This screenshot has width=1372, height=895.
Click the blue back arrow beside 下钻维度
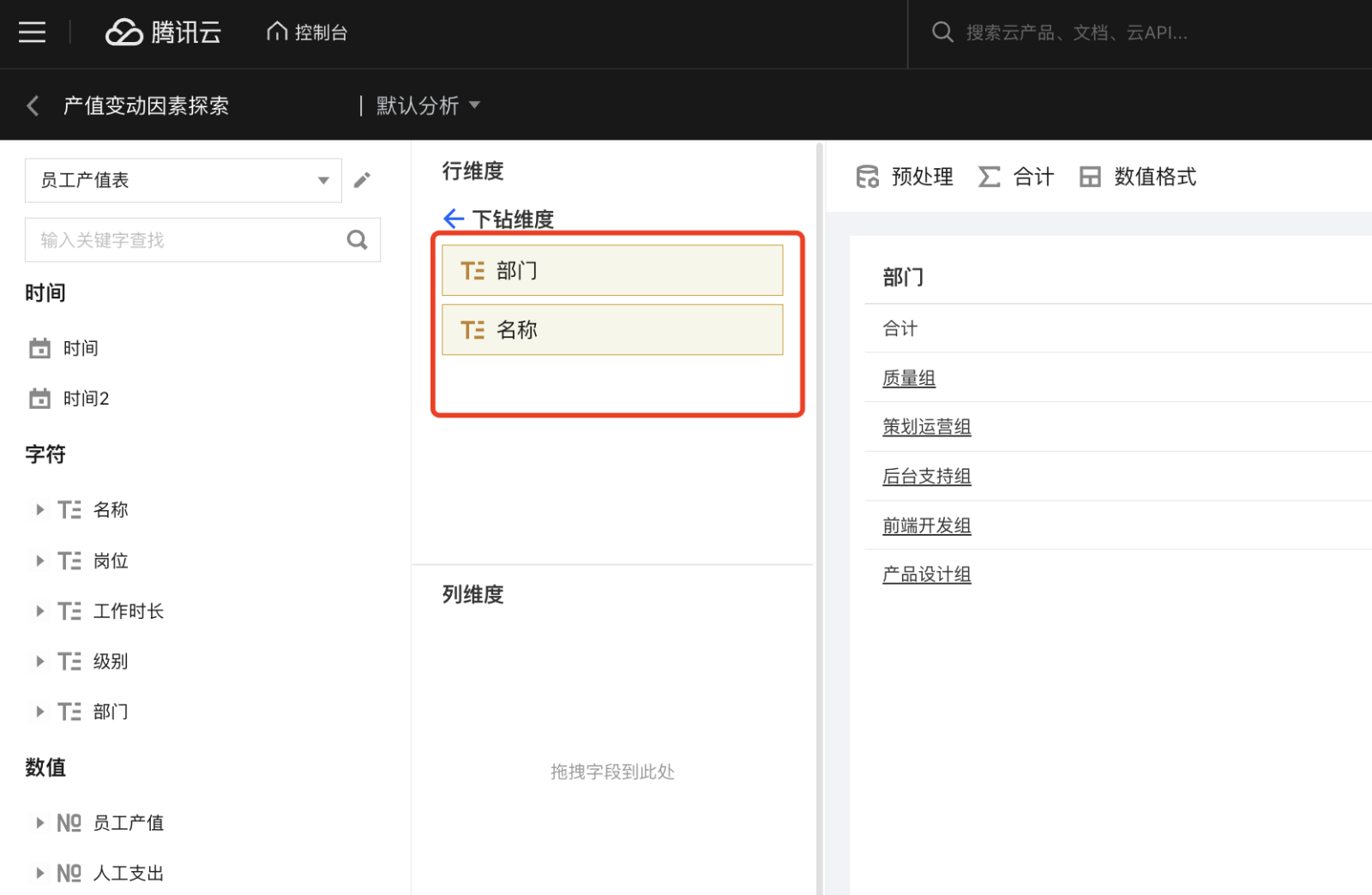(454, 219)
